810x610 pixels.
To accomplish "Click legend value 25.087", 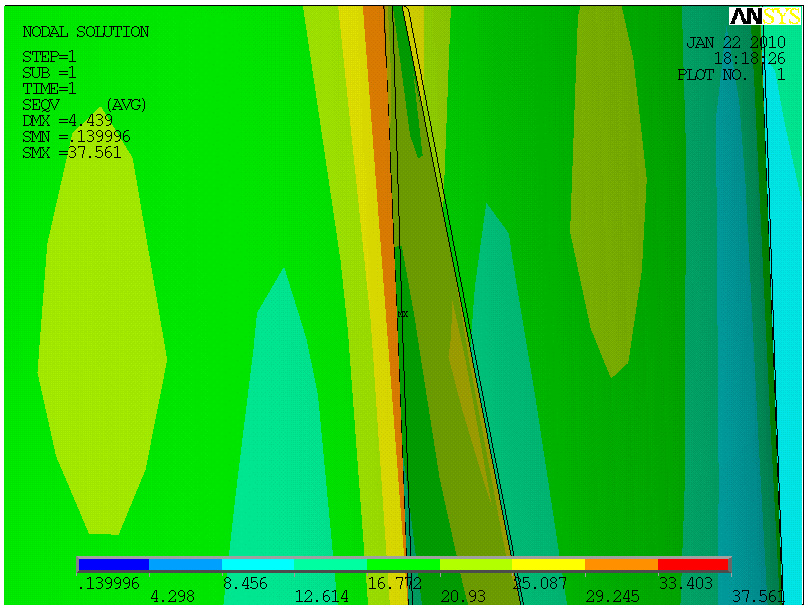I will 540,584.
